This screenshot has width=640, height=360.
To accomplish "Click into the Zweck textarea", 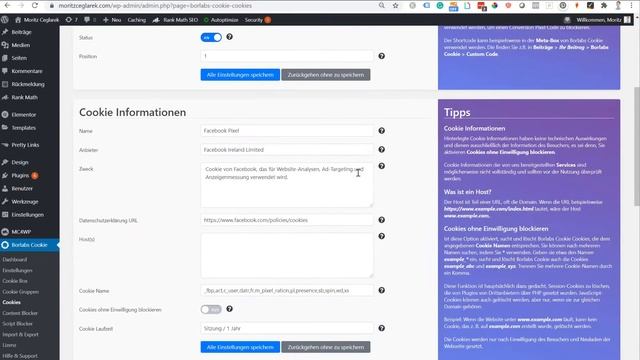I will pos(287,185).
